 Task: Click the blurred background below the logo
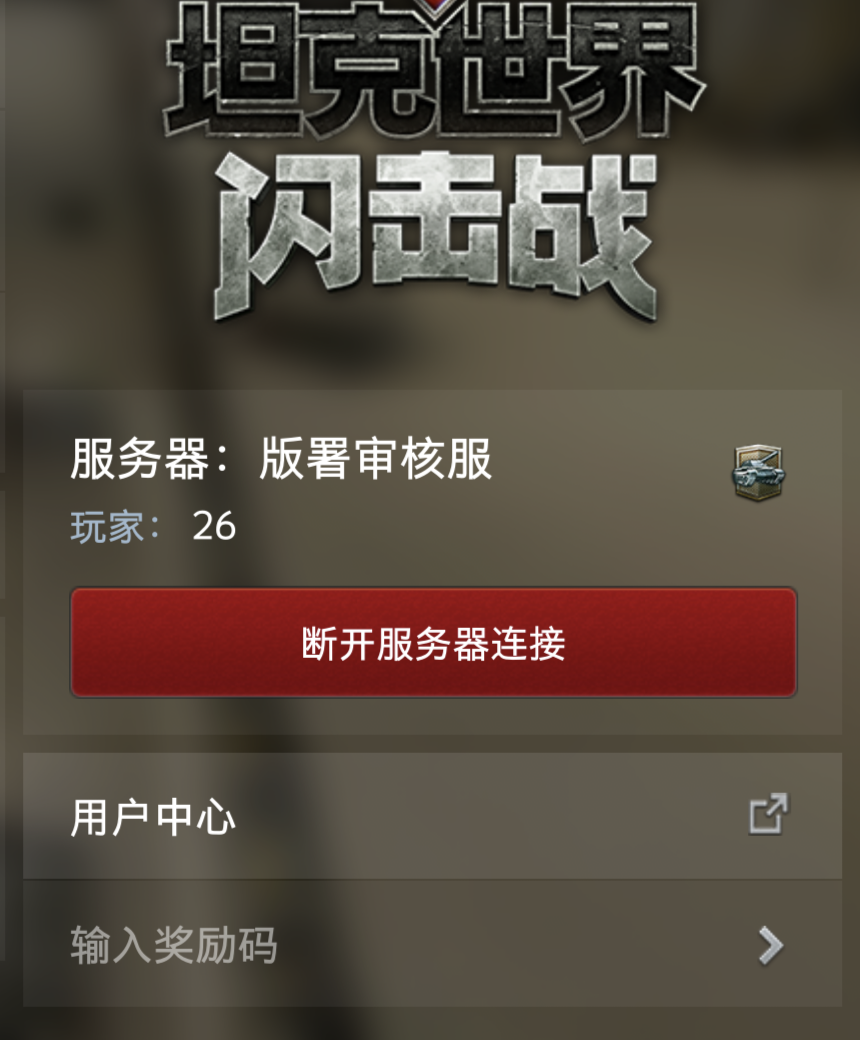431,358
